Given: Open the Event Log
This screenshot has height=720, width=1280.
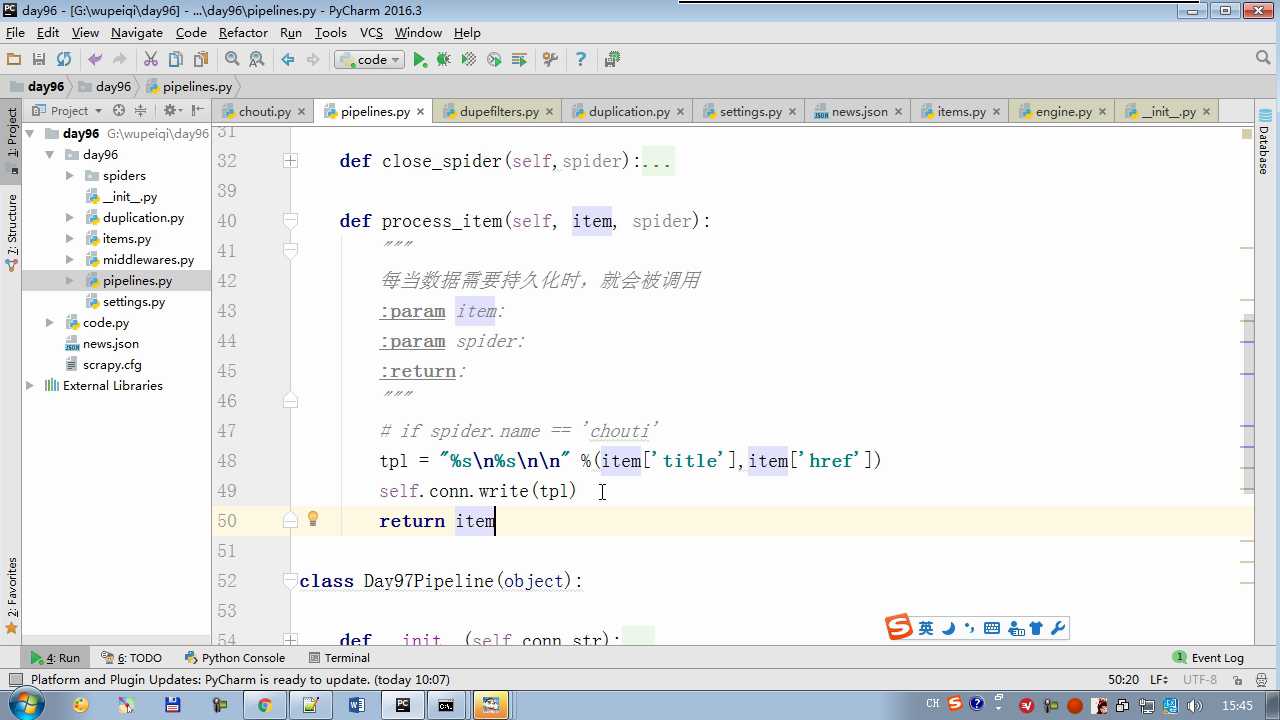Looking at the screenshot, I should (1209, 658).
